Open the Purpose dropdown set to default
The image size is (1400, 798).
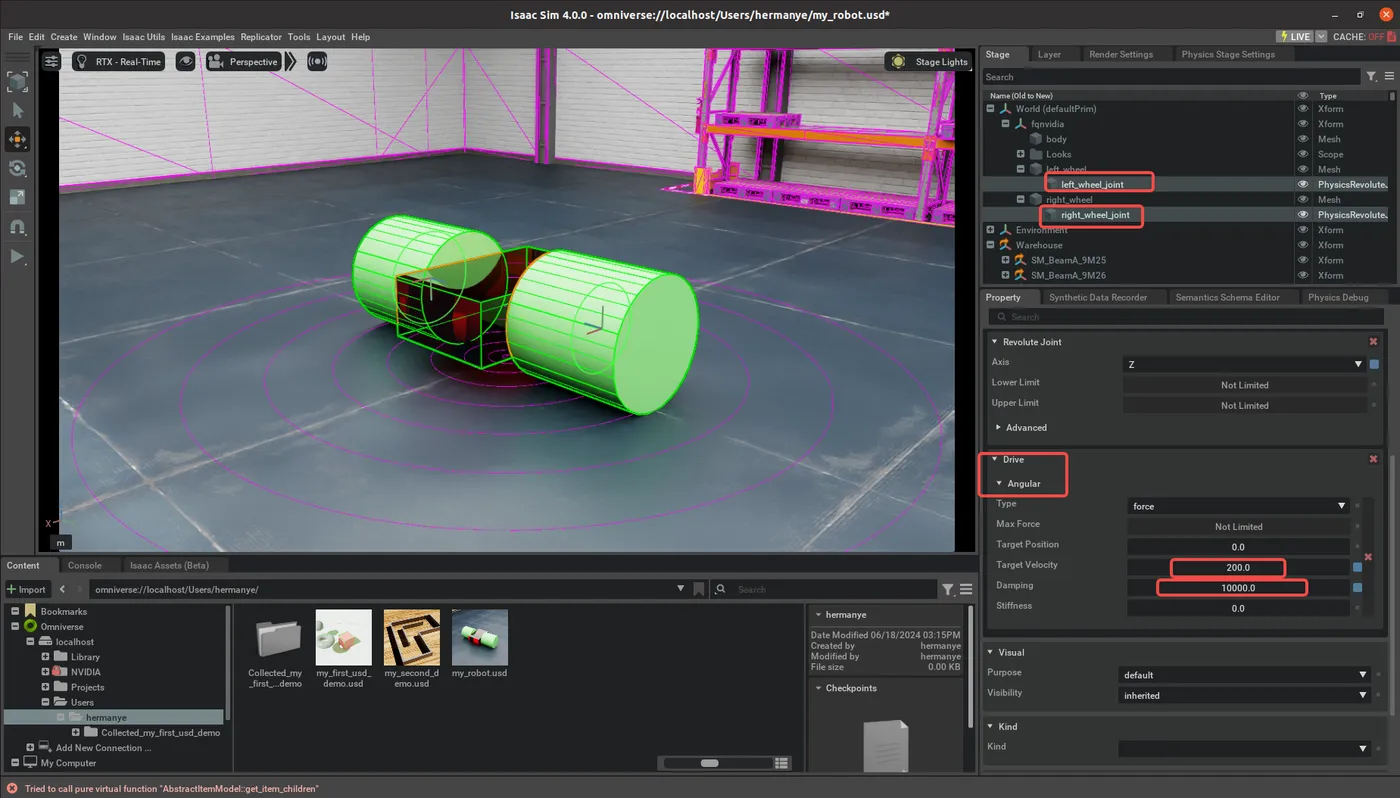(x=1244, y=675)
